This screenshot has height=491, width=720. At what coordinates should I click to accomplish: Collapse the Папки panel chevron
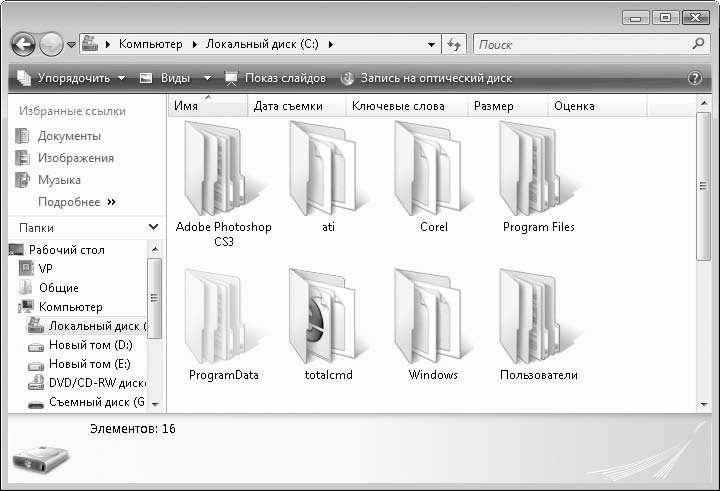coord(153,228)
